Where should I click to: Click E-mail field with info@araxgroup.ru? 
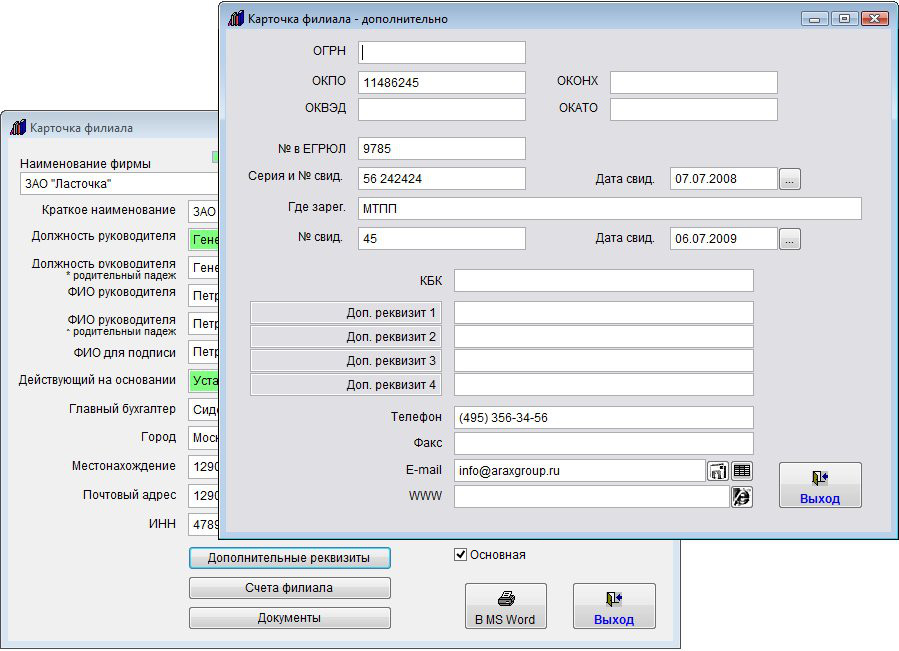coord(580,471)
